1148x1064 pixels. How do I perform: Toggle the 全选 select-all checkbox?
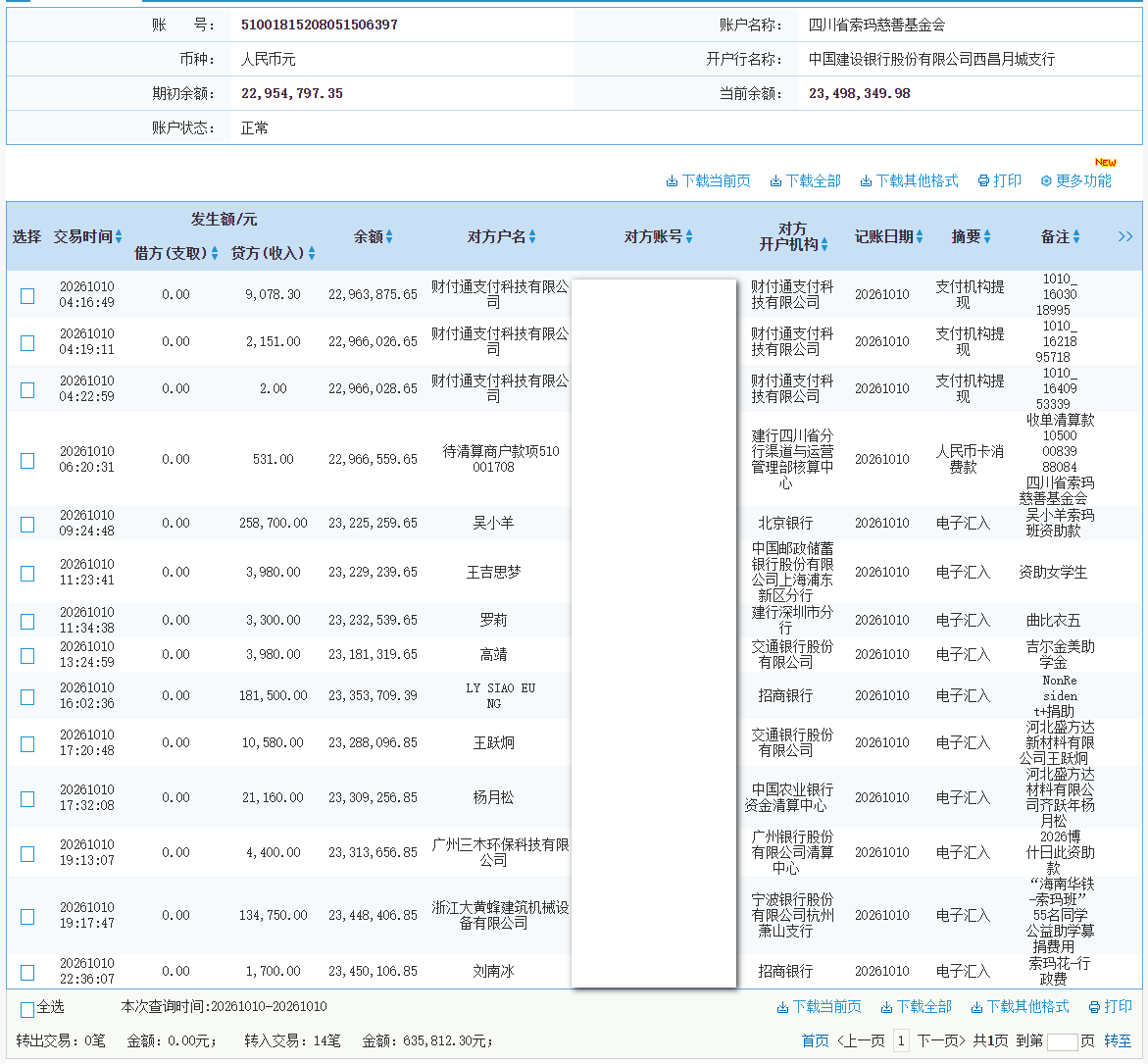point(27,1010)
